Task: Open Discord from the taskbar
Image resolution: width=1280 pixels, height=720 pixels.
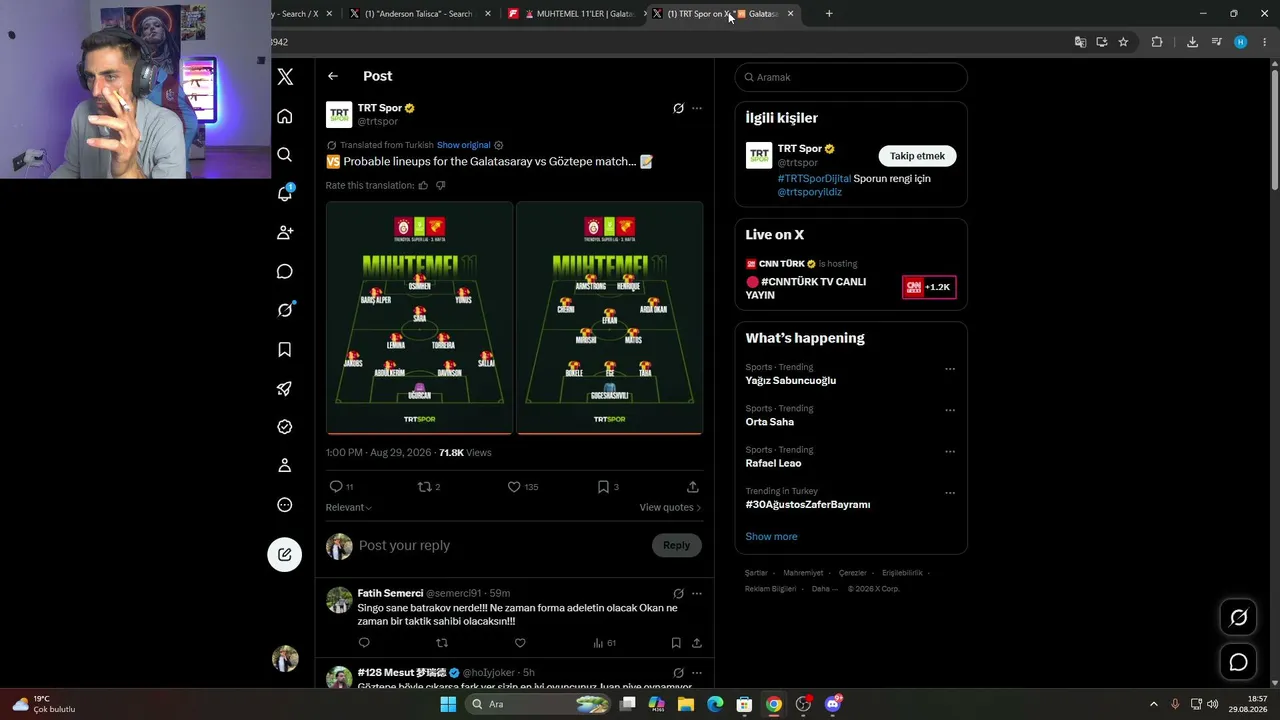Action: [833, 704]
